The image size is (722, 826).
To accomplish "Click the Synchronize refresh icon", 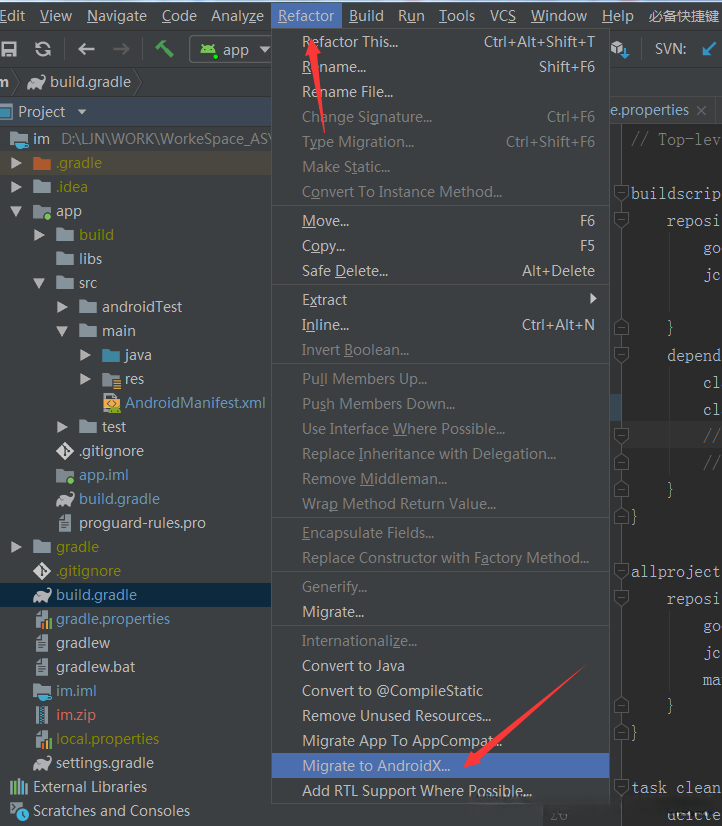I will pyautogui.click(x=43, y=50).
